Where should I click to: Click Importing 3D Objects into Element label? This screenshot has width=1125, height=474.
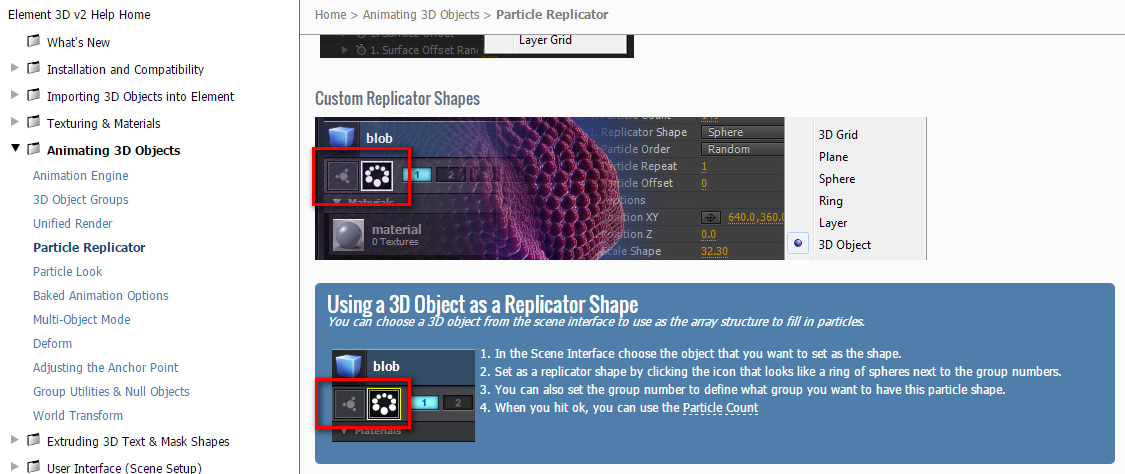[x=141, y=96]
